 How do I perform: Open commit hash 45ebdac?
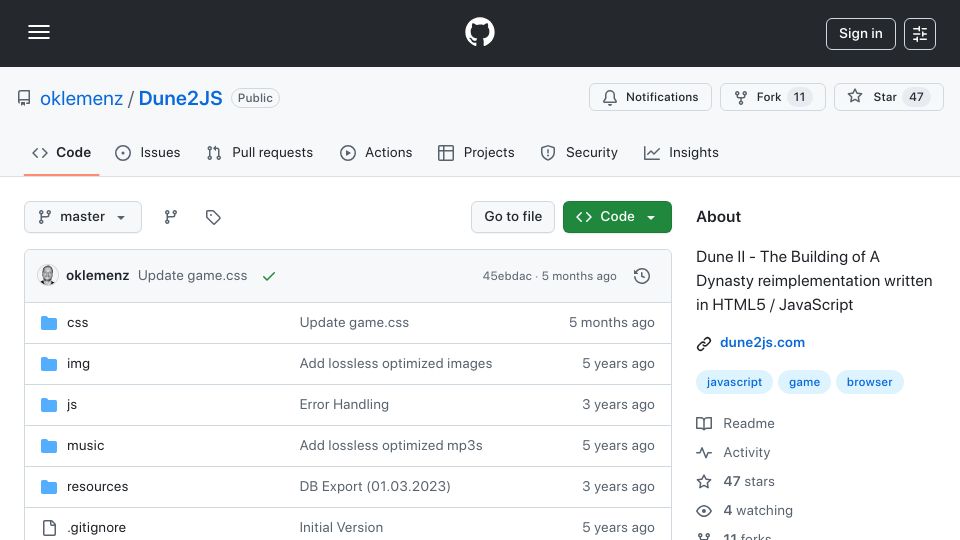[507, 276]
